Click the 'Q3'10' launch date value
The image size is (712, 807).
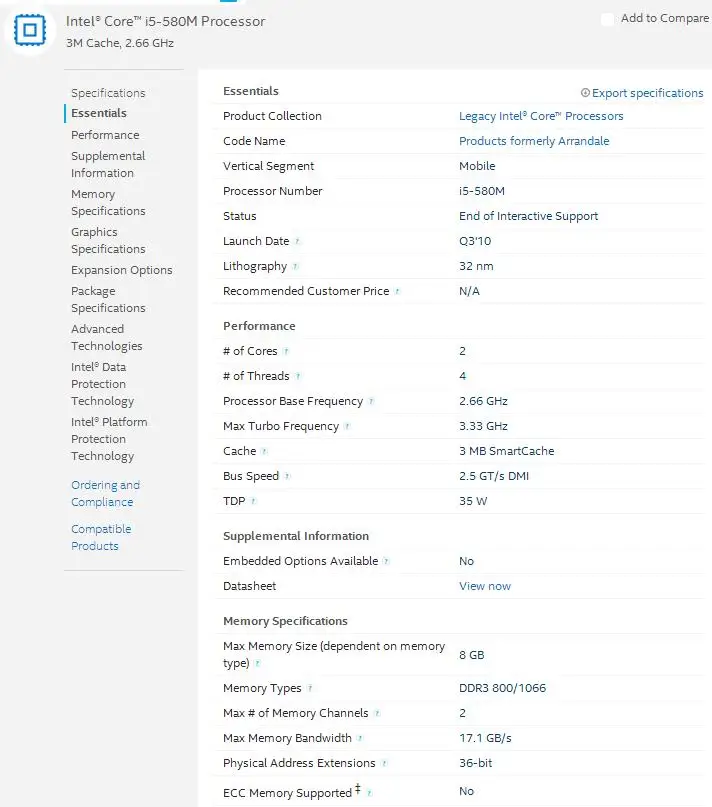[475, 241]
